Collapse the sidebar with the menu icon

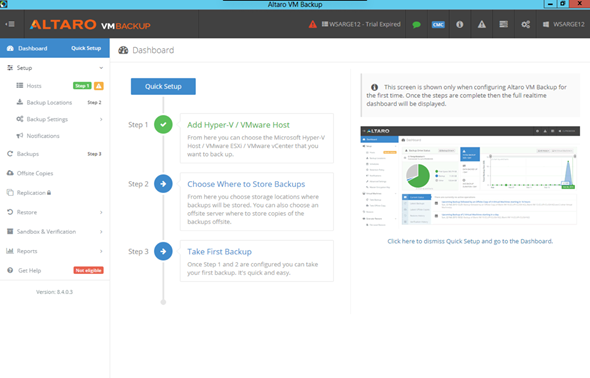(10, 24)
